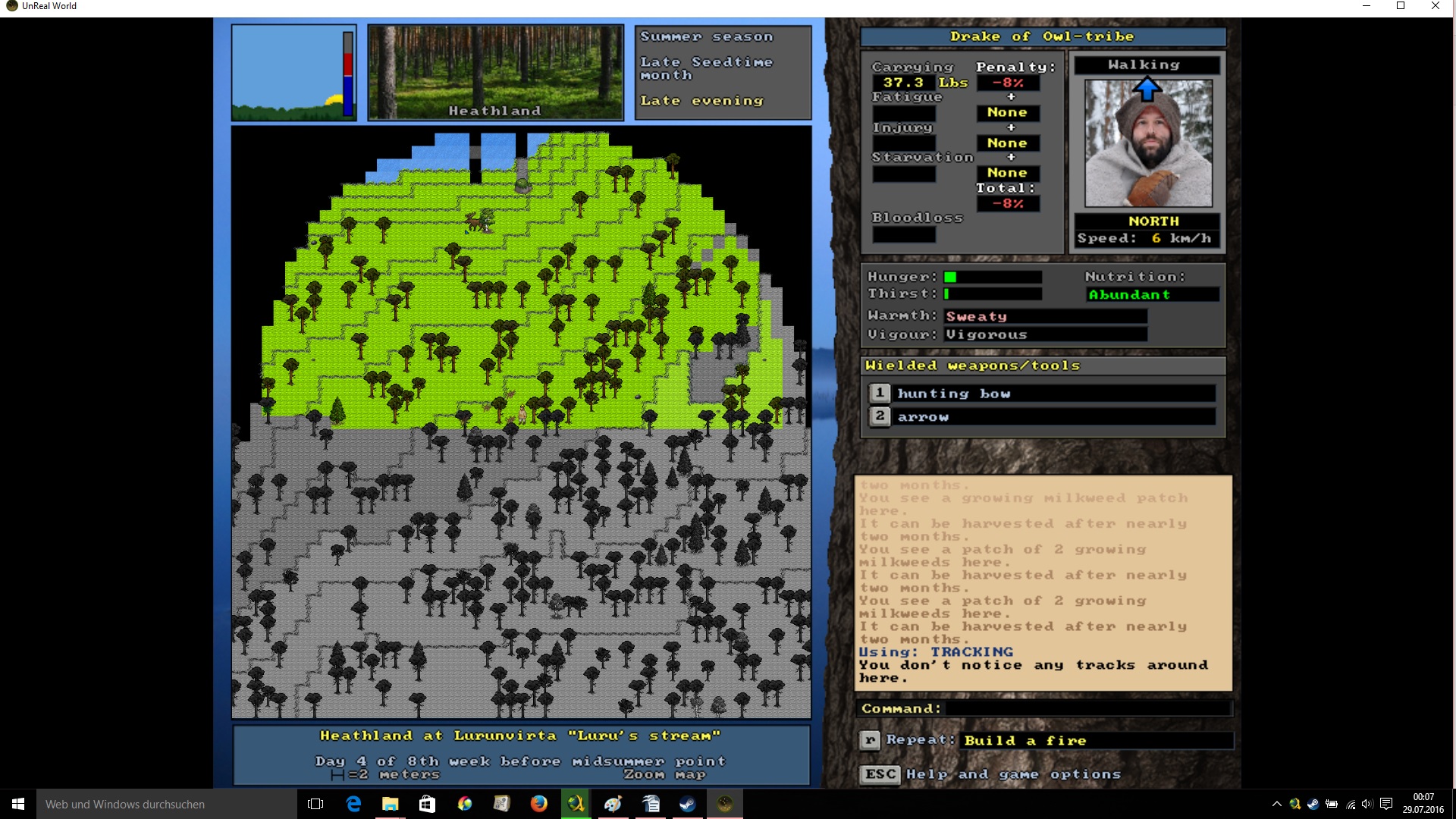Click the ESC key icon for help
Image resolution: width=1456 pixels, height=819 pixels.
[x=880, y=774]
